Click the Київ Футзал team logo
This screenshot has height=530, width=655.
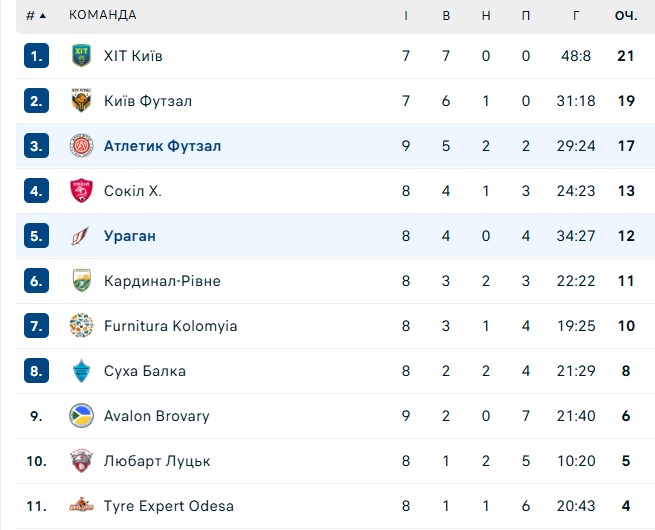point(81,101)
